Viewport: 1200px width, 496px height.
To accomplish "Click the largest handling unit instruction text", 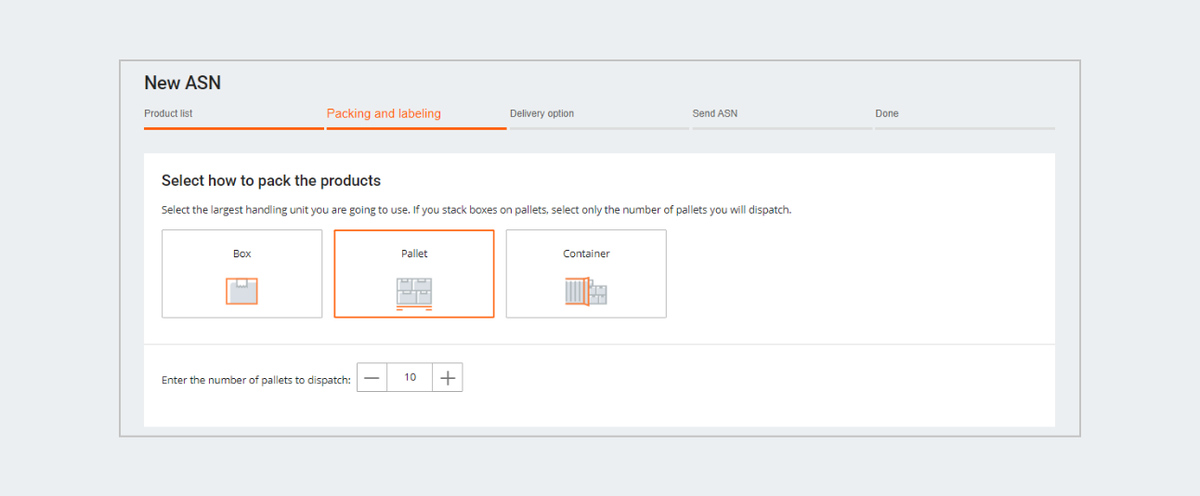I will pos(477,211).
